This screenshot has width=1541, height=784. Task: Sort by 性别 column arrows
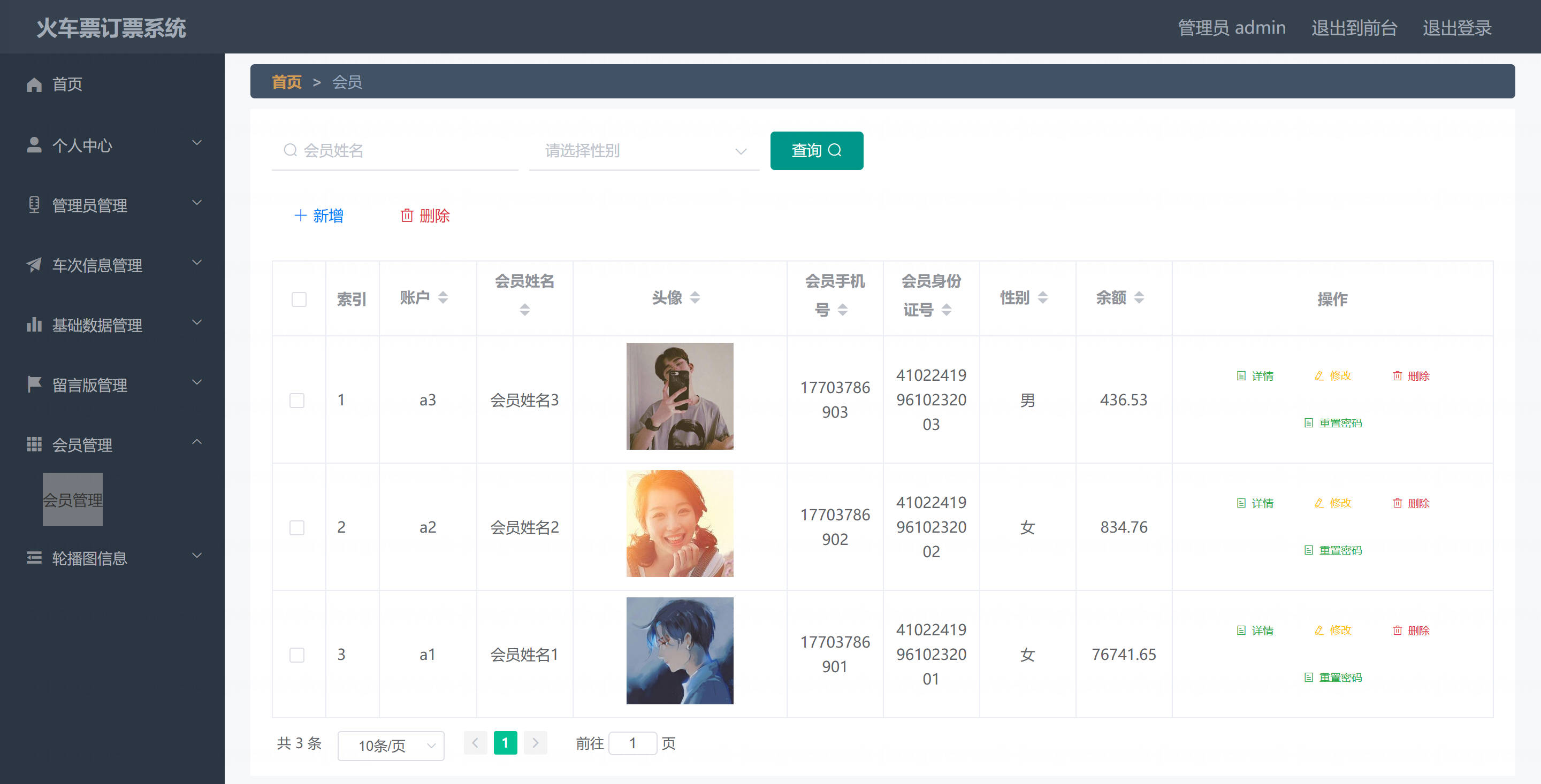pos(1043,297)
